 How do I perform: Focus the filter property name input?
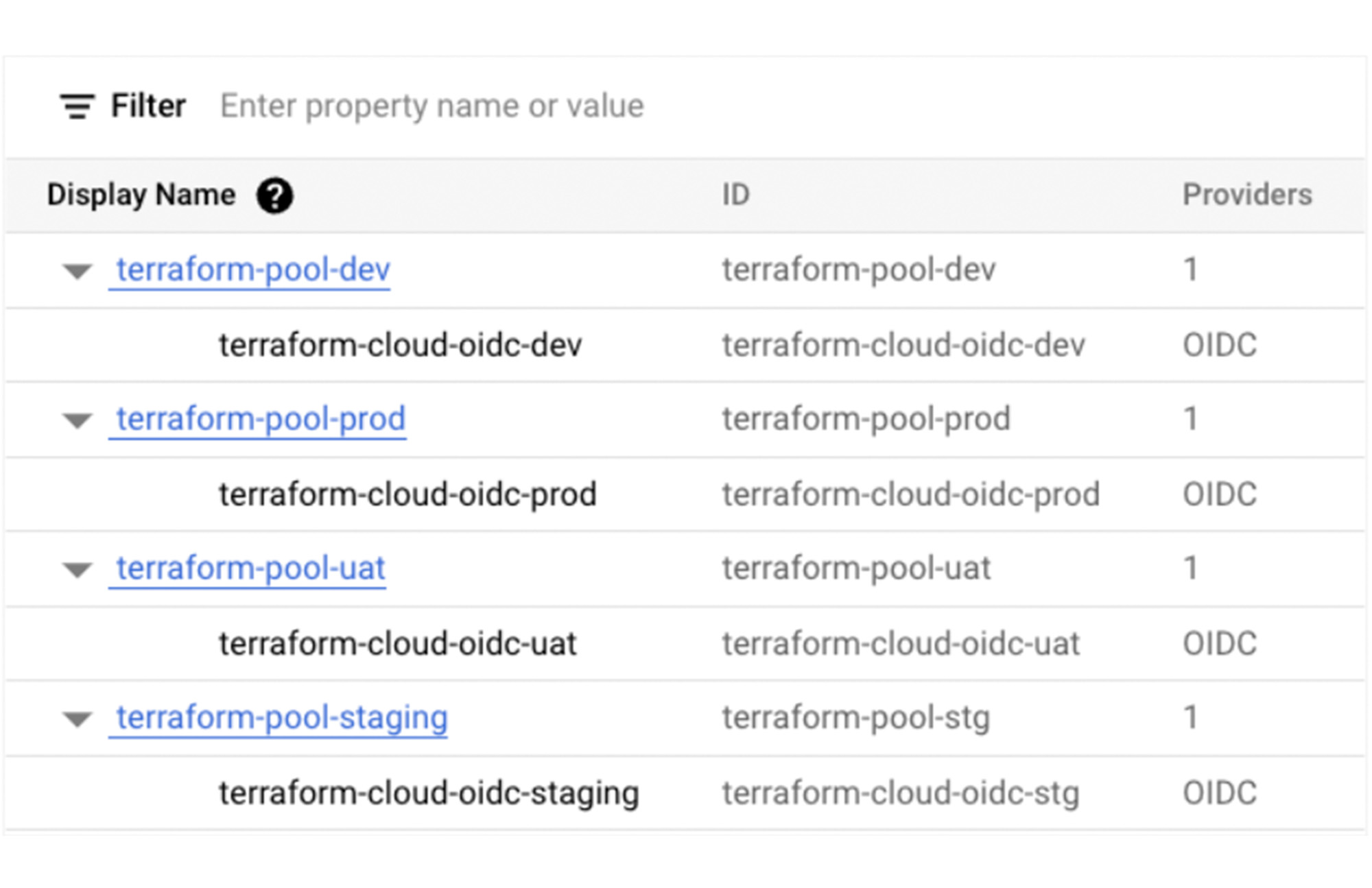(432, 106)
